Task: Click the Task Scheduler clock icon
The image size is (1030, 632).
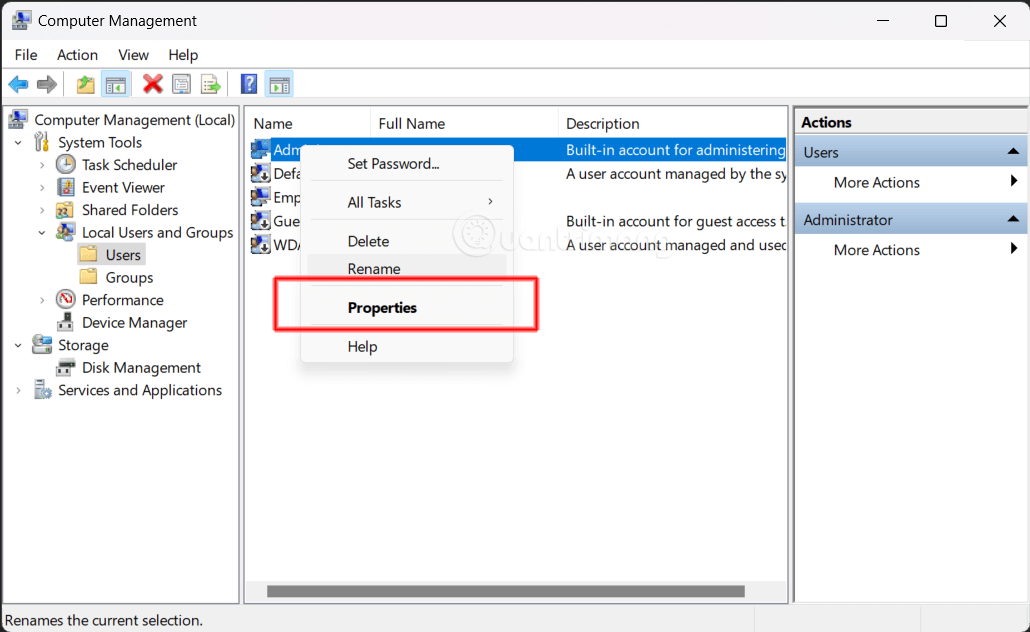Action: [x=65, y=164]
